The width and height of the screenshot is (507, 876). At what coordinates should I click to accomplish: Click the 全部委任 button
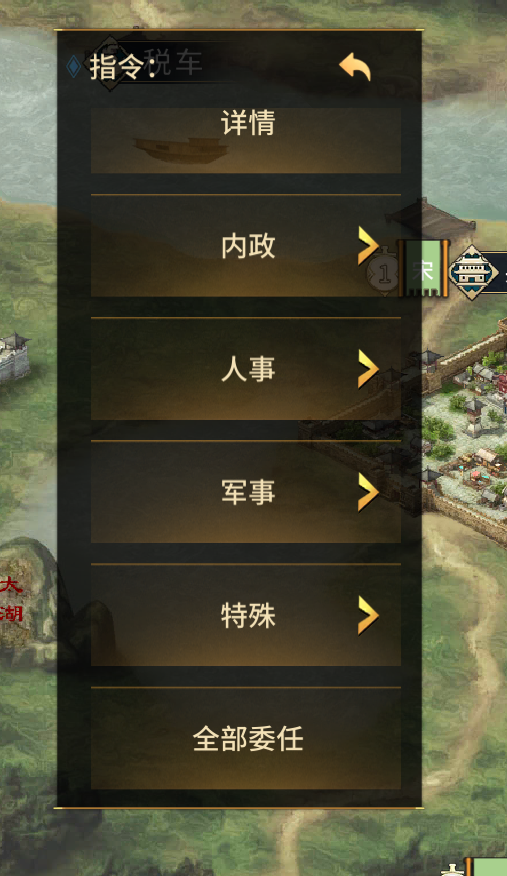pyautogui.click(x=246, y=739)
